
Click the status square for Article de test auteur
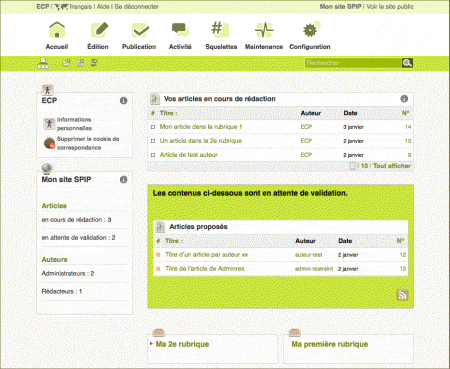(153, 155)
